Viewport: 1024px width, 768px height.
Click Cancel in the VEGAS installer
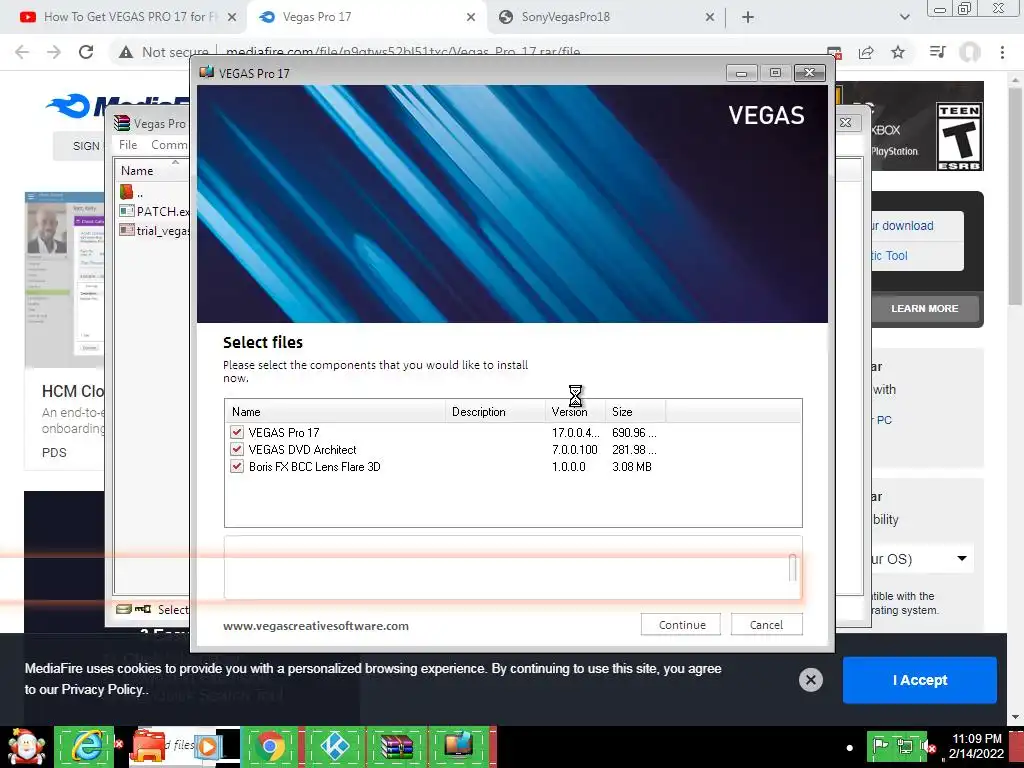pos(766,624)
